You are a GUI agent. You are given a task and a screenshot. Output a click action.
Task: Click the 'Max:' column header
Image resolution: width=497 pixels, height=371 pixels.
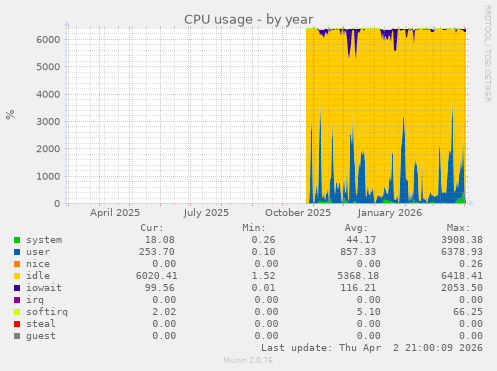pos(458,228)
